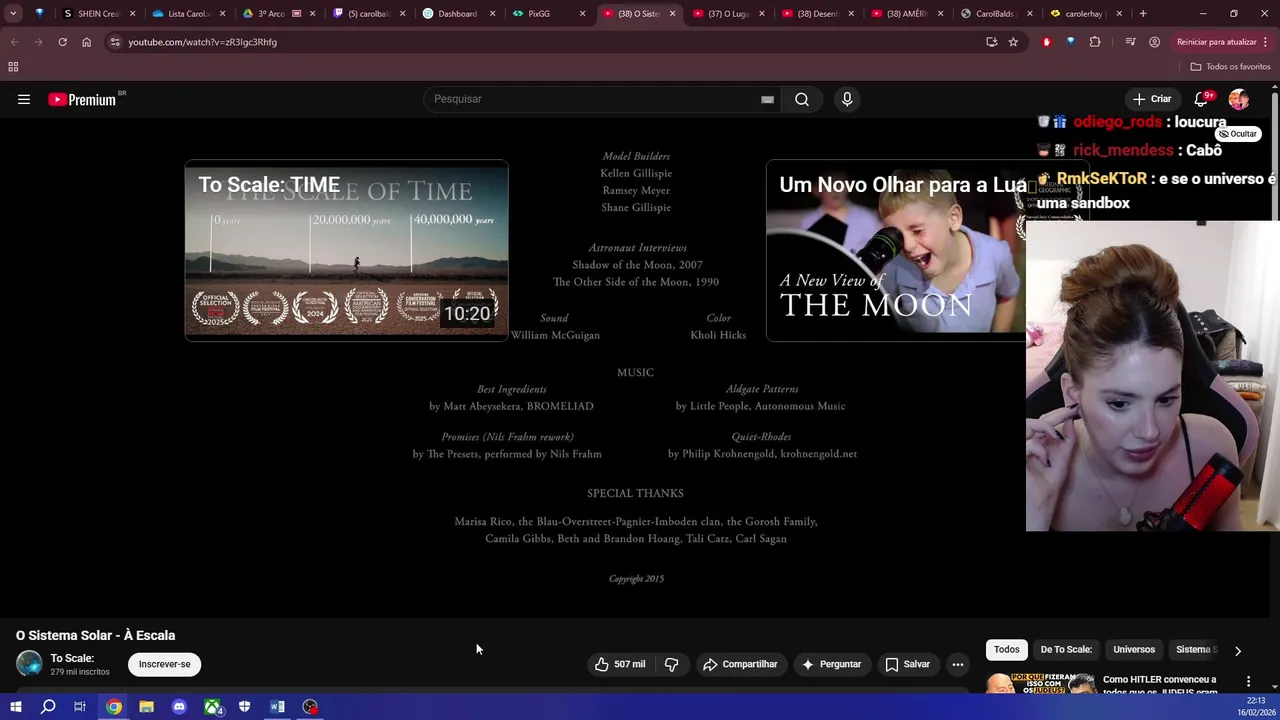1280x720 pixels.
Task: Open the YouTube guide hamburger menu
Action: [24, 99]
